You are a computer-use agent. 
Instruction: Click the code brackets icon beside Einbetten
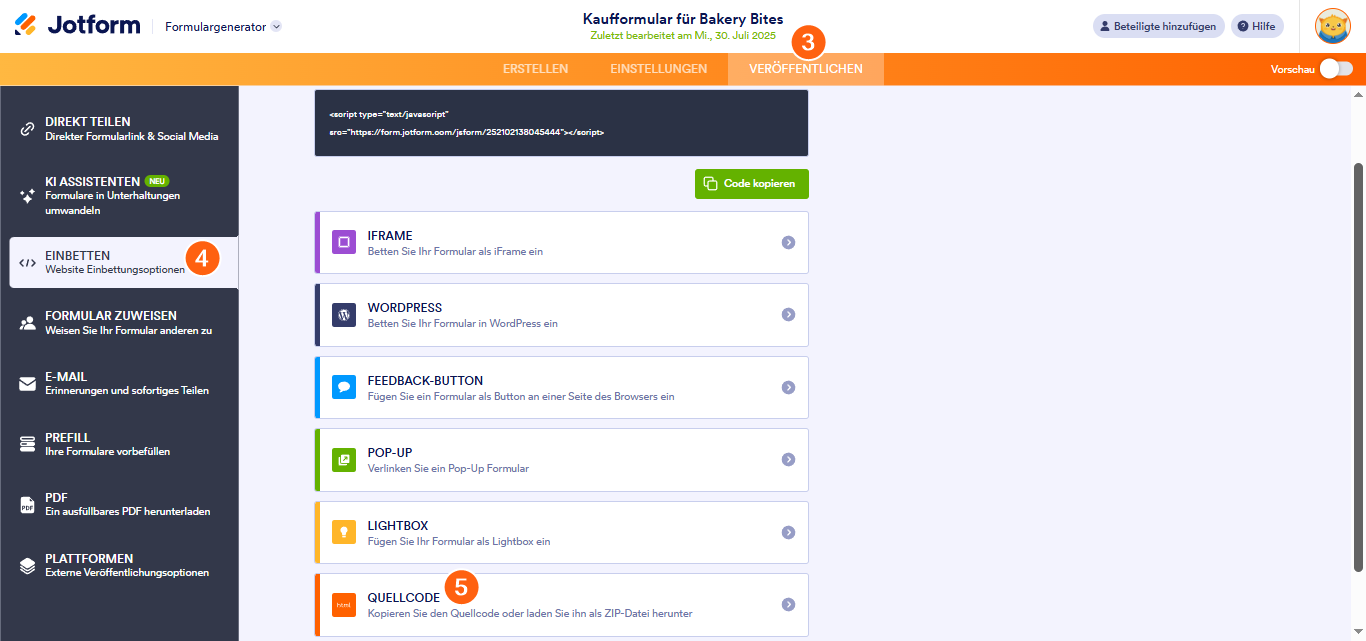point(28,263)
